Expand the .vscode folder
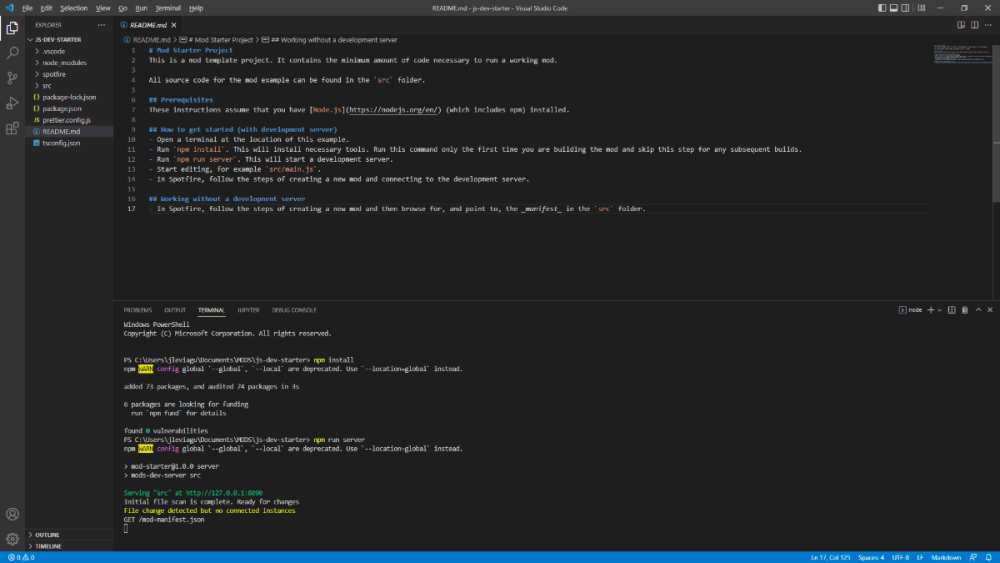 click(x=70, y=51)
